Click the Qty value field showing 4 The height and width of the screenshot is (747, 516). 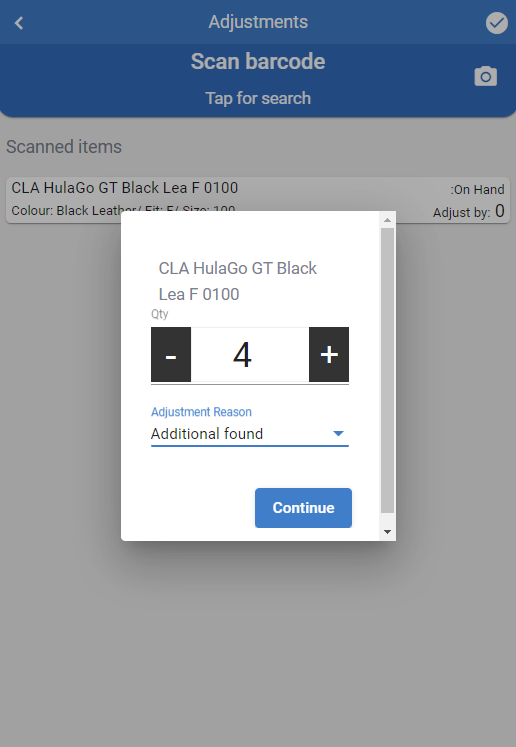point(250,354)
